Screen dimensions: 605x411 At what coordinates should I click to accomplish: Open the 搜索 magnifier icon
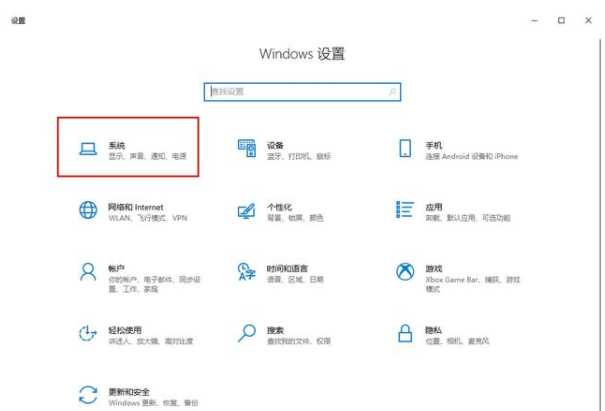click(247, 333)
